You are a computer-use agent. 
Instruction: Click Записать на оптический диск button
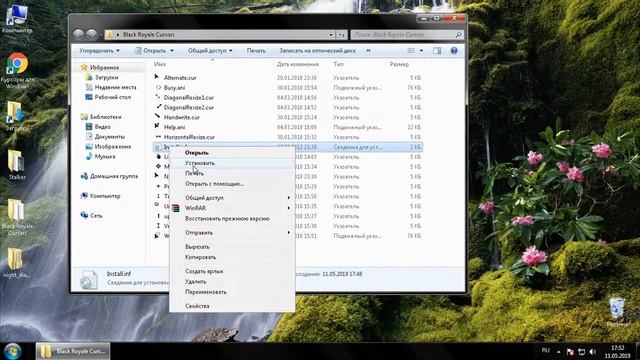(x=318, y=51)
